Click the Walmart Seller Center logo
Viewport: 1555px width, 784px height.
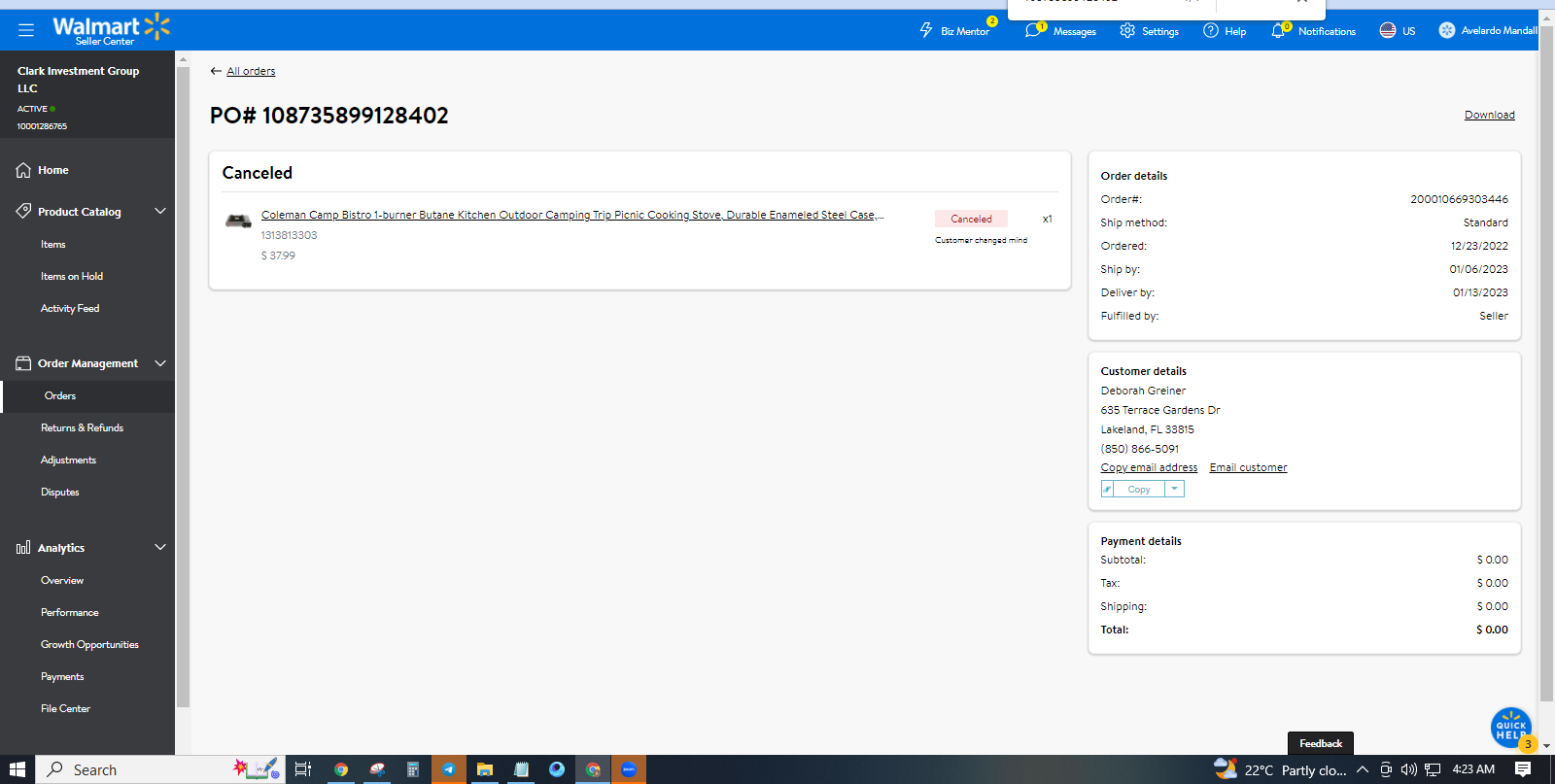point(111,30)
